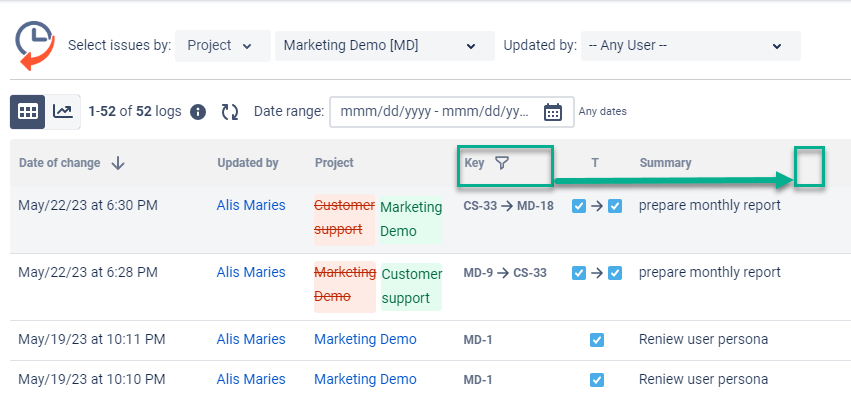Image resolution: width=851 pixels, height=399 pixels.
Task: Open the Updated by Any User dropdown
Action: click(x=690, y=46)
